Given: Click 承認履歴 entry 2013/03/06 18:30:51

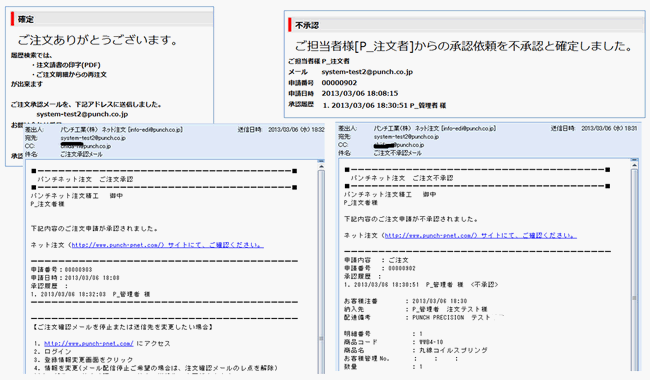Looking at the screenshot, I should click(x=384, y=105).
